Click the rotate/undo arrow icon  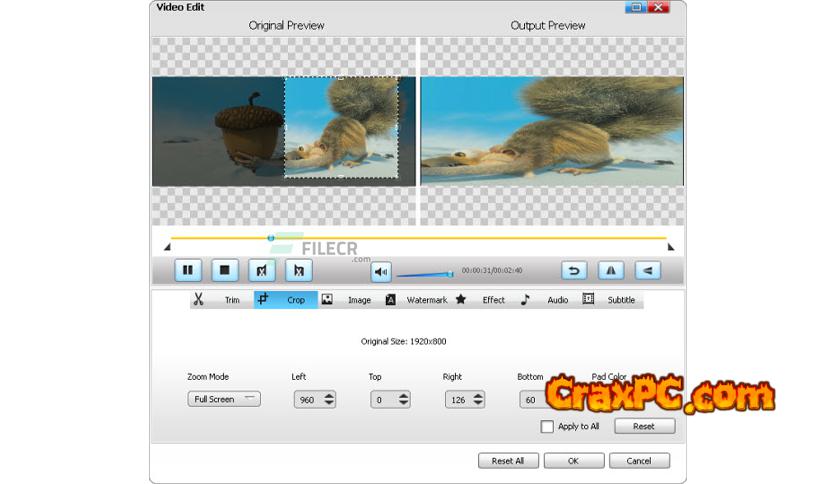point(573,270)
